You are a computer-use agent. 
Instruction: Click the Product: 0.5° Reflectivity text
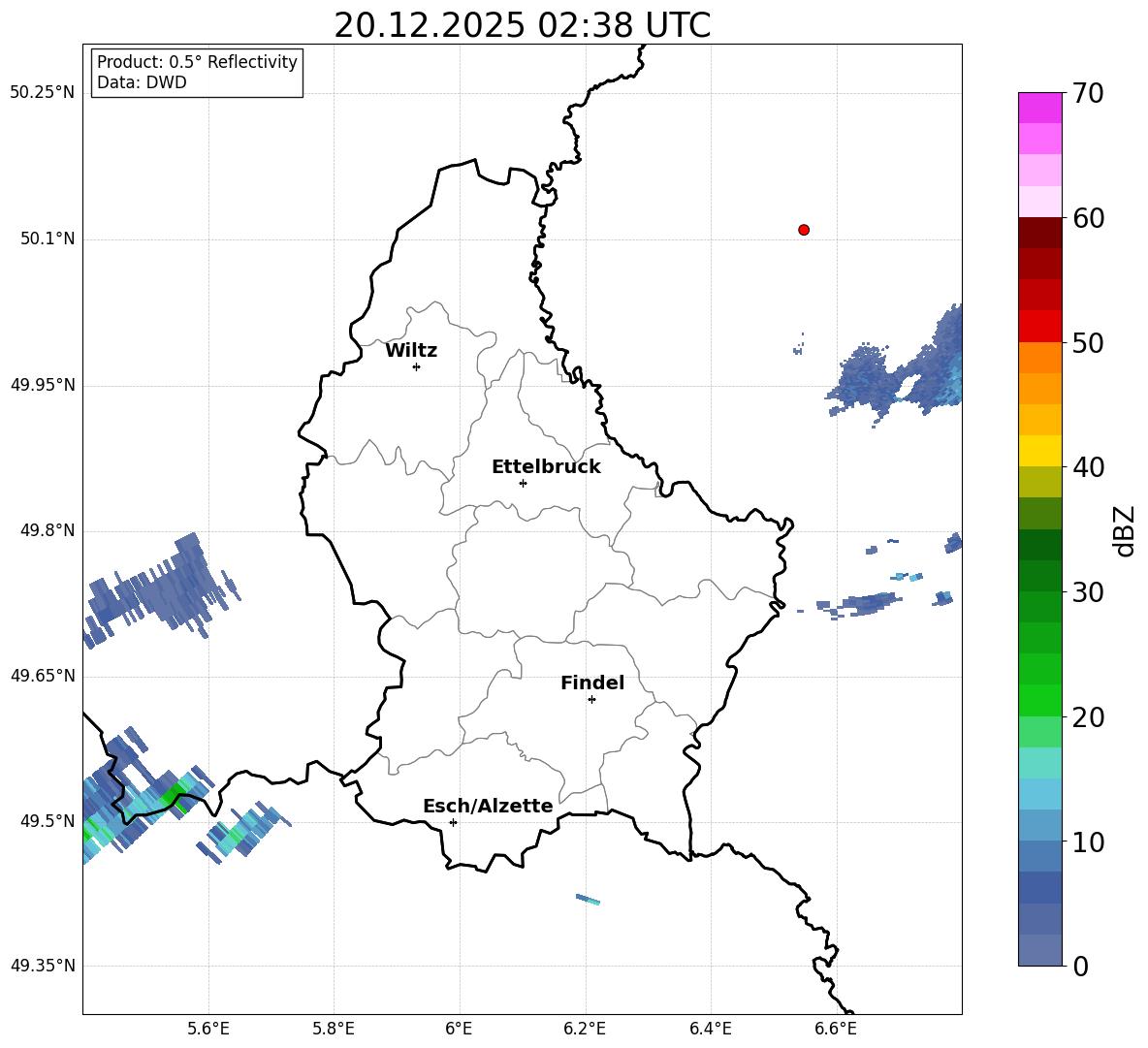pos(197,62)
